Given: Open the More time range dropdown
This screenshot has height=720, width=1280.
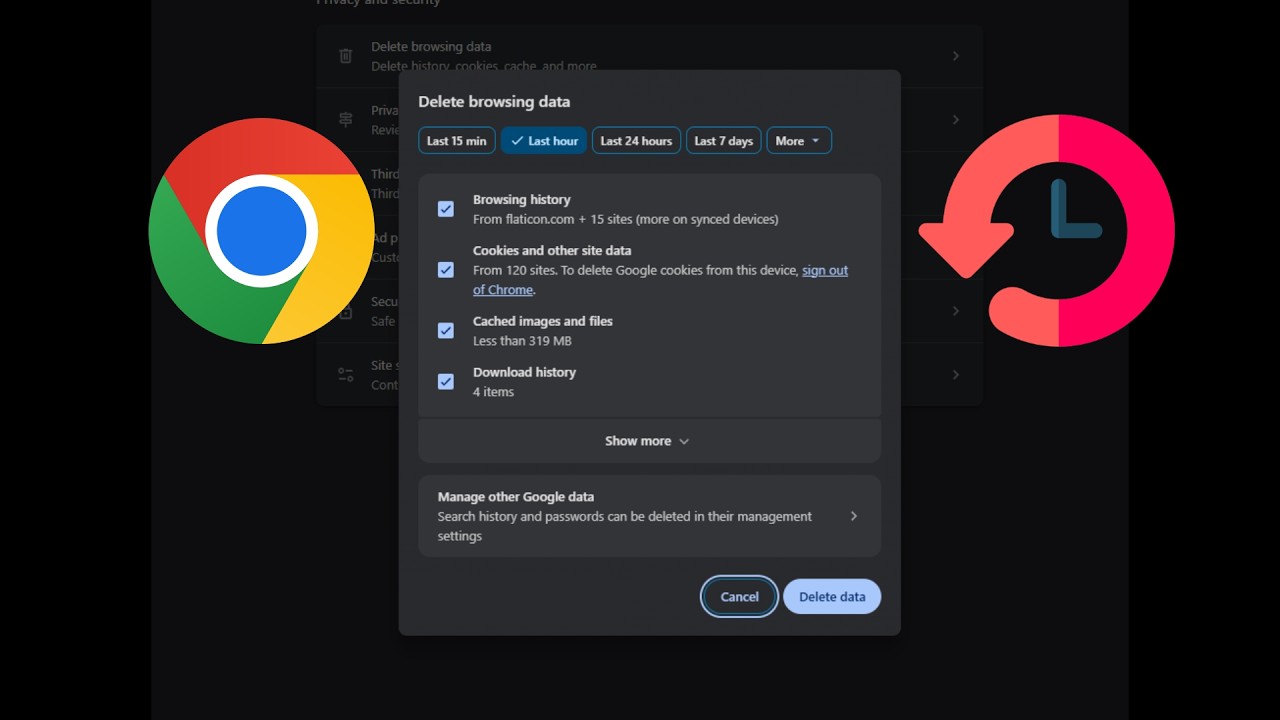Looking at the screenshot, I should pos(798,141).
